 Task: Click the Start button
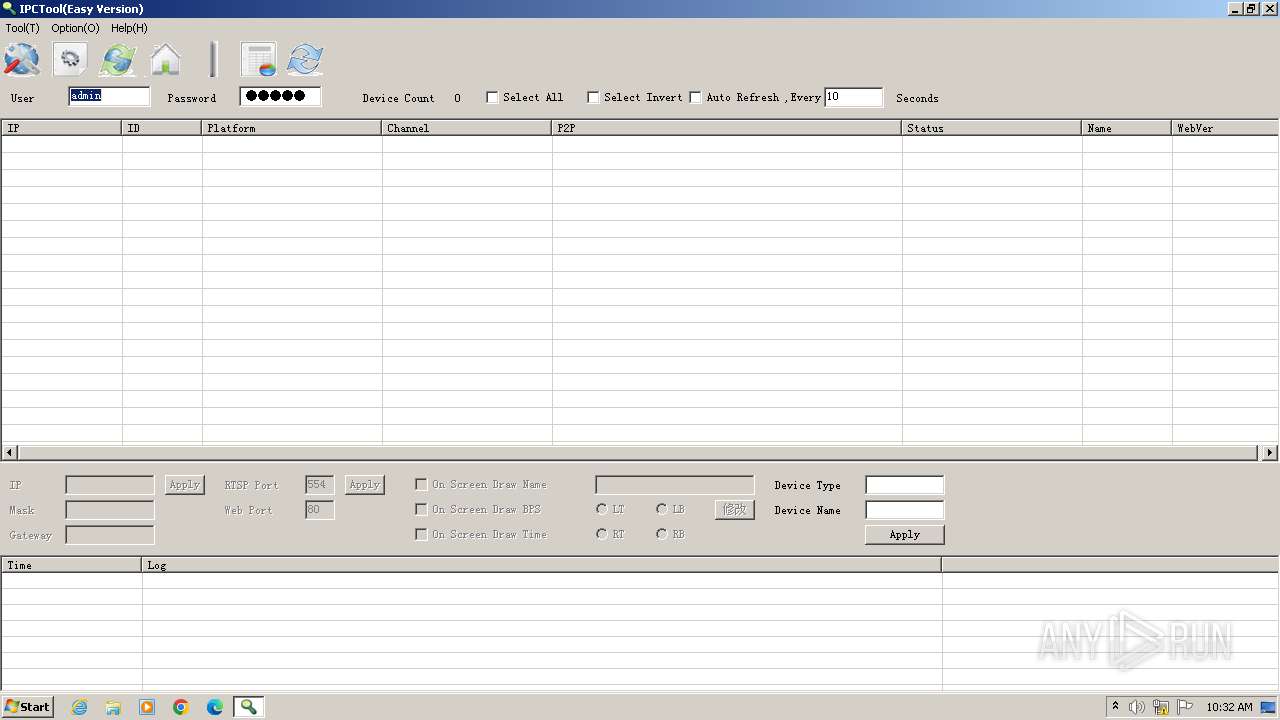pyautogui.click(x=28, y=707)
